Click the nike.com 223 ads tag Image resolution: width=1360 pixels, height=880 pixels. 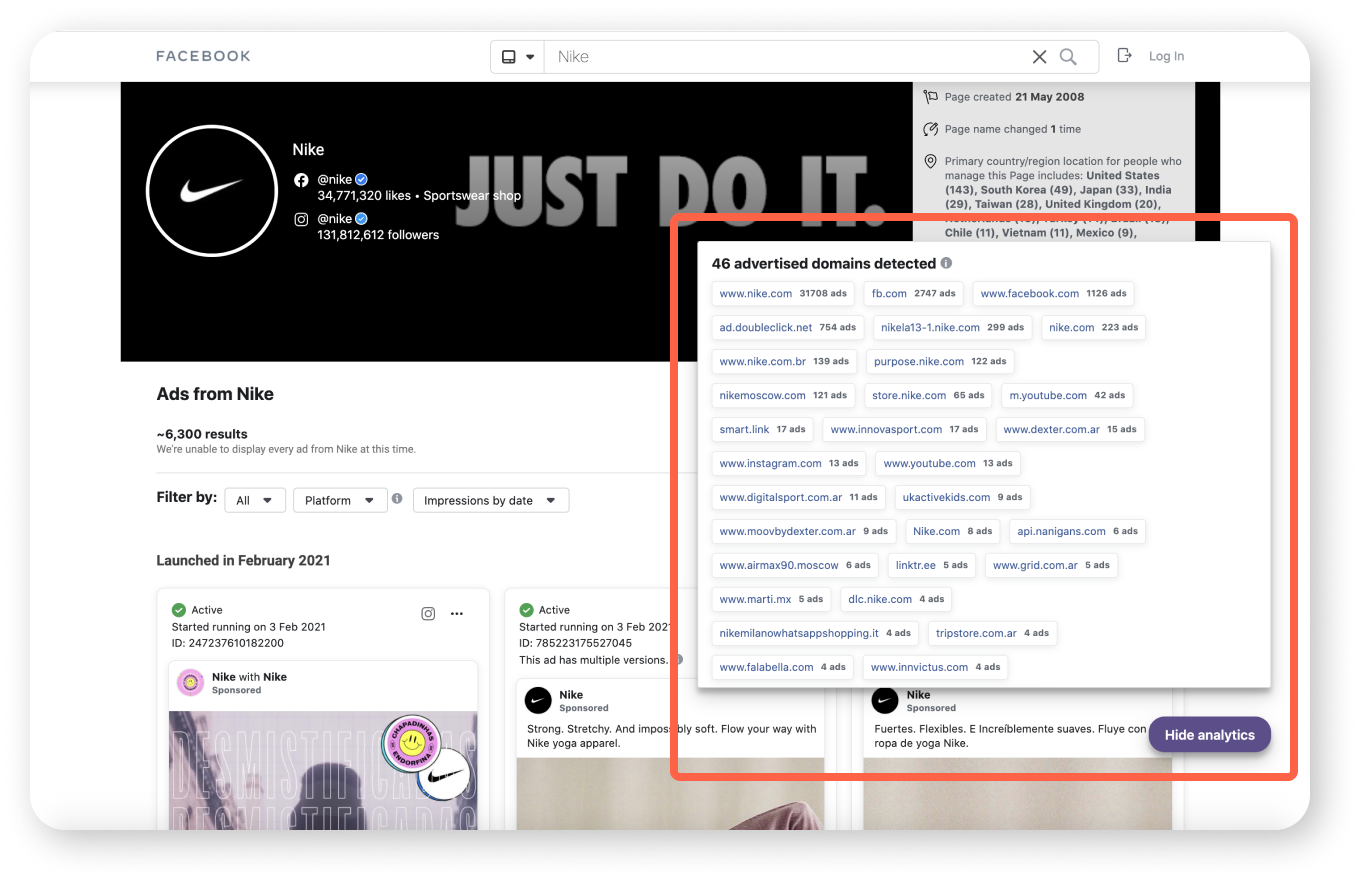1094,328
